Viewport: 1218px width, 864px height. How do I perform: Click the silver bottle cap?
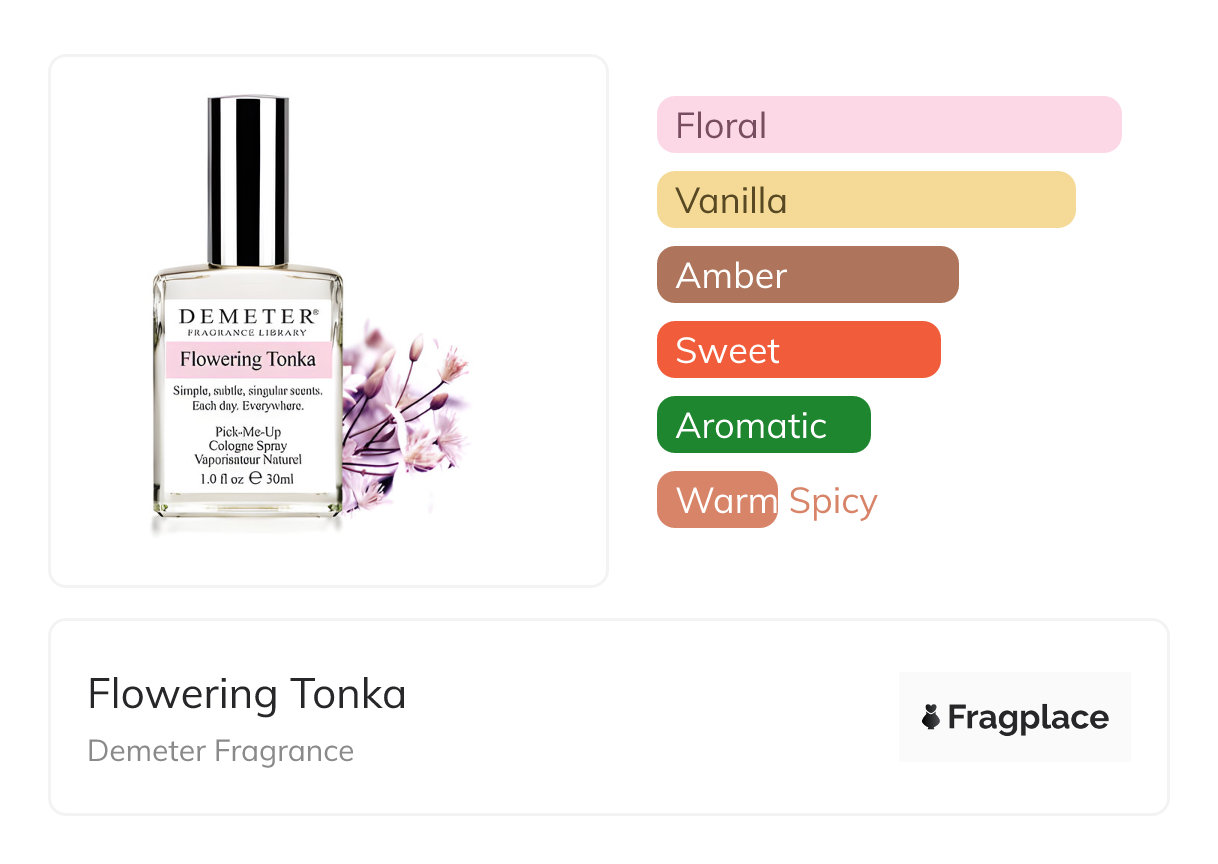pos(248,182)
